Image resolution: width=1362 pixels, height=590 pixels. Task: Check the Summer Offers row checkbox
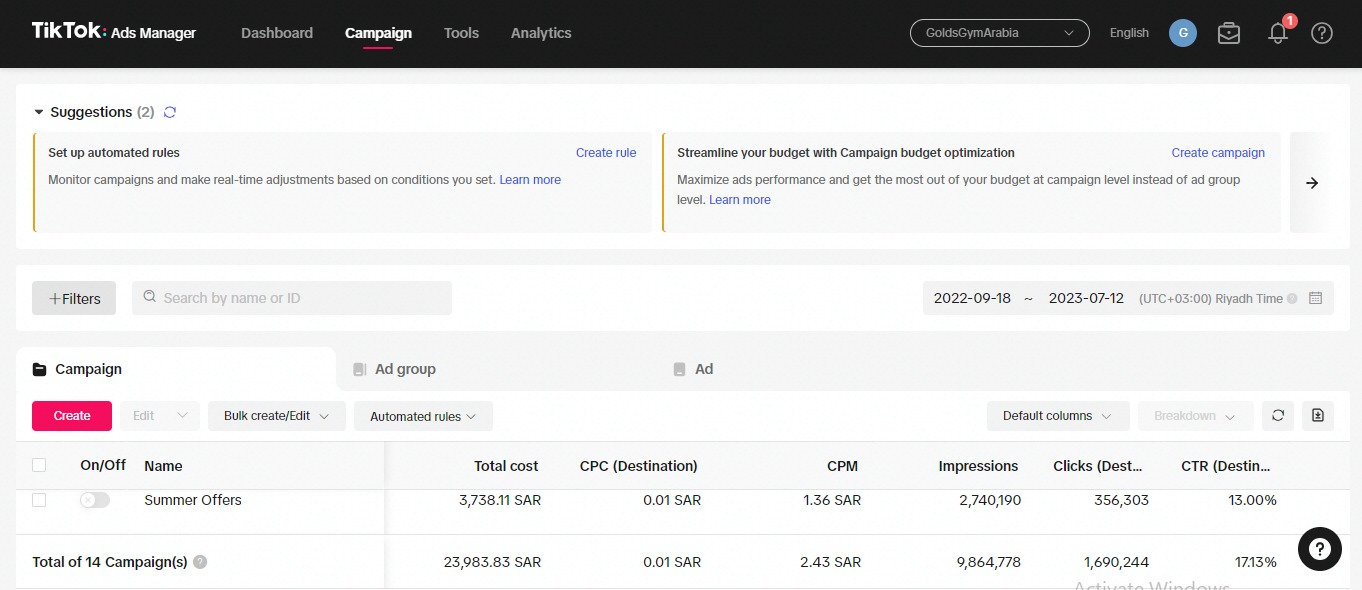pos(39,500)
